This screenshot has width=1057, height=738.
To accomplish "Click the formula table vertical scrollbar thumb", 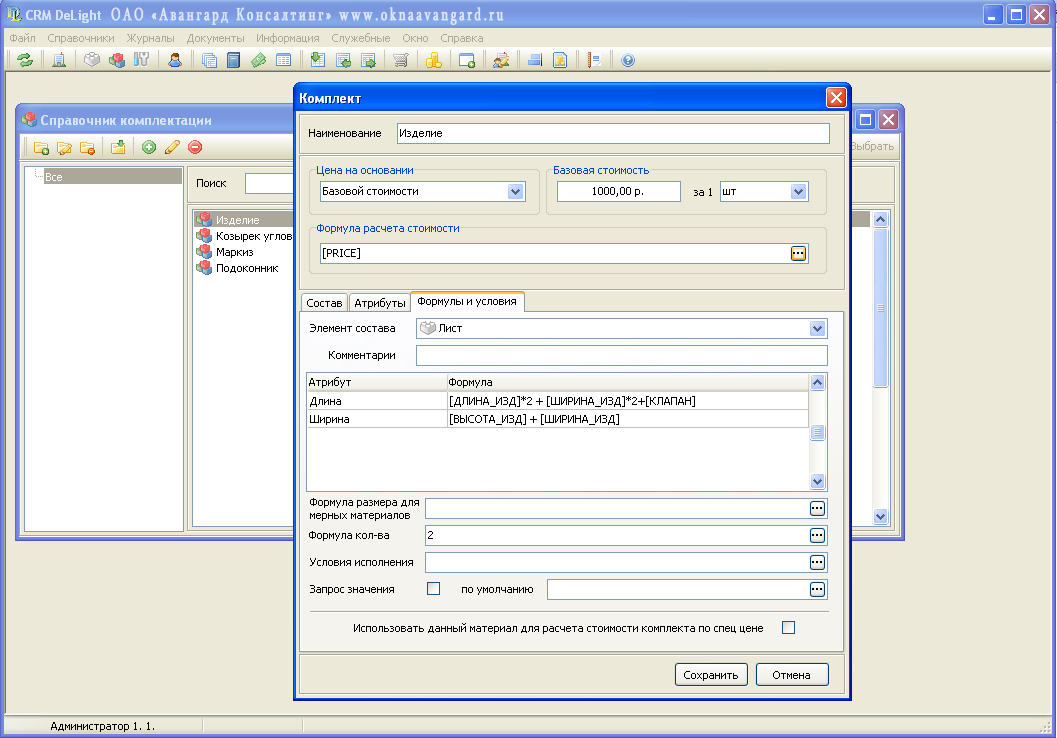I will click(x=817, y=433).
